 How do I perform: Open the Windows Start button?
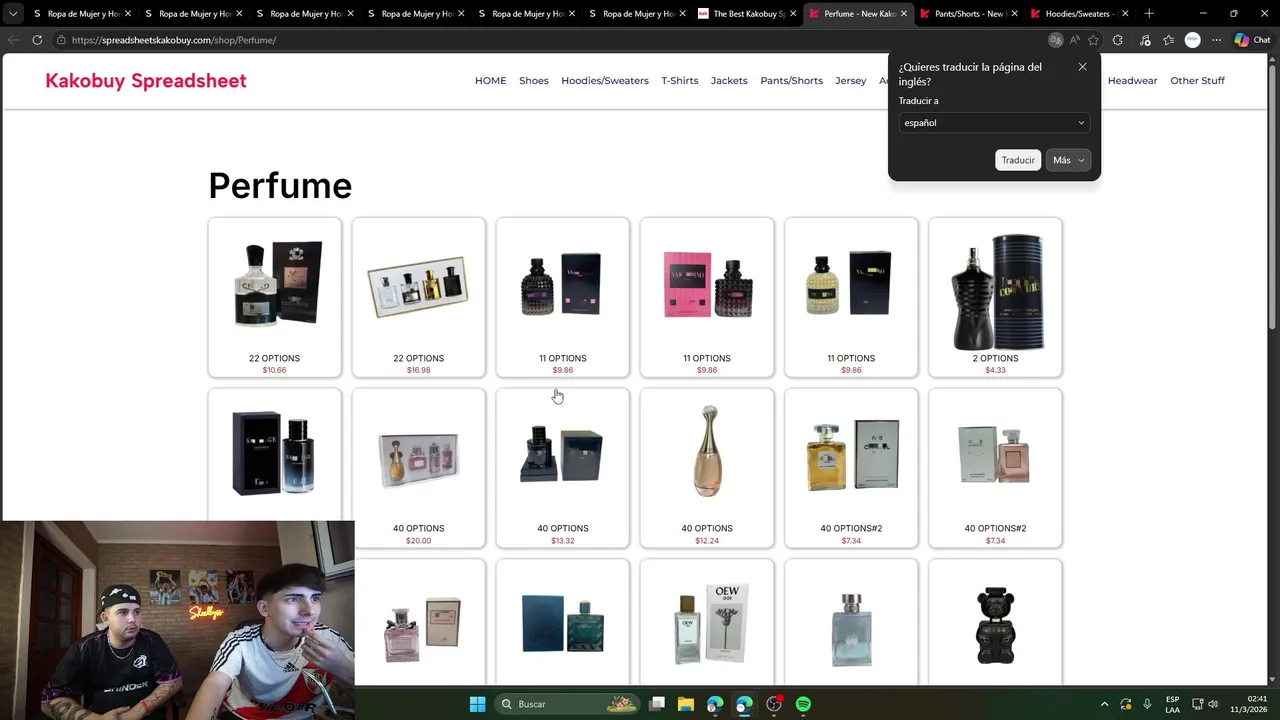pos(477,704)
